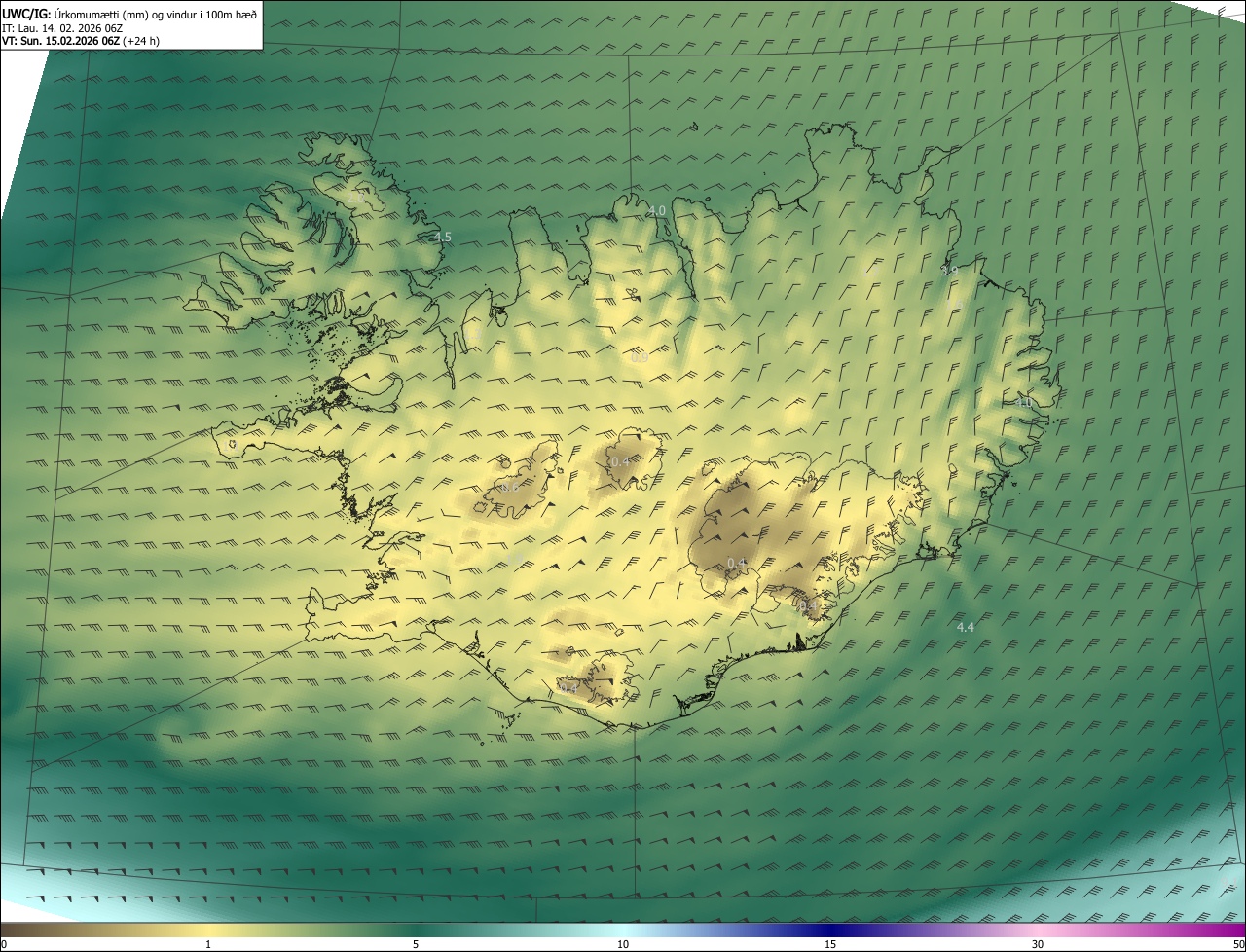Click the '10' tick on the color scale
The image size is (1246, 952).
[x=623, y=944]
